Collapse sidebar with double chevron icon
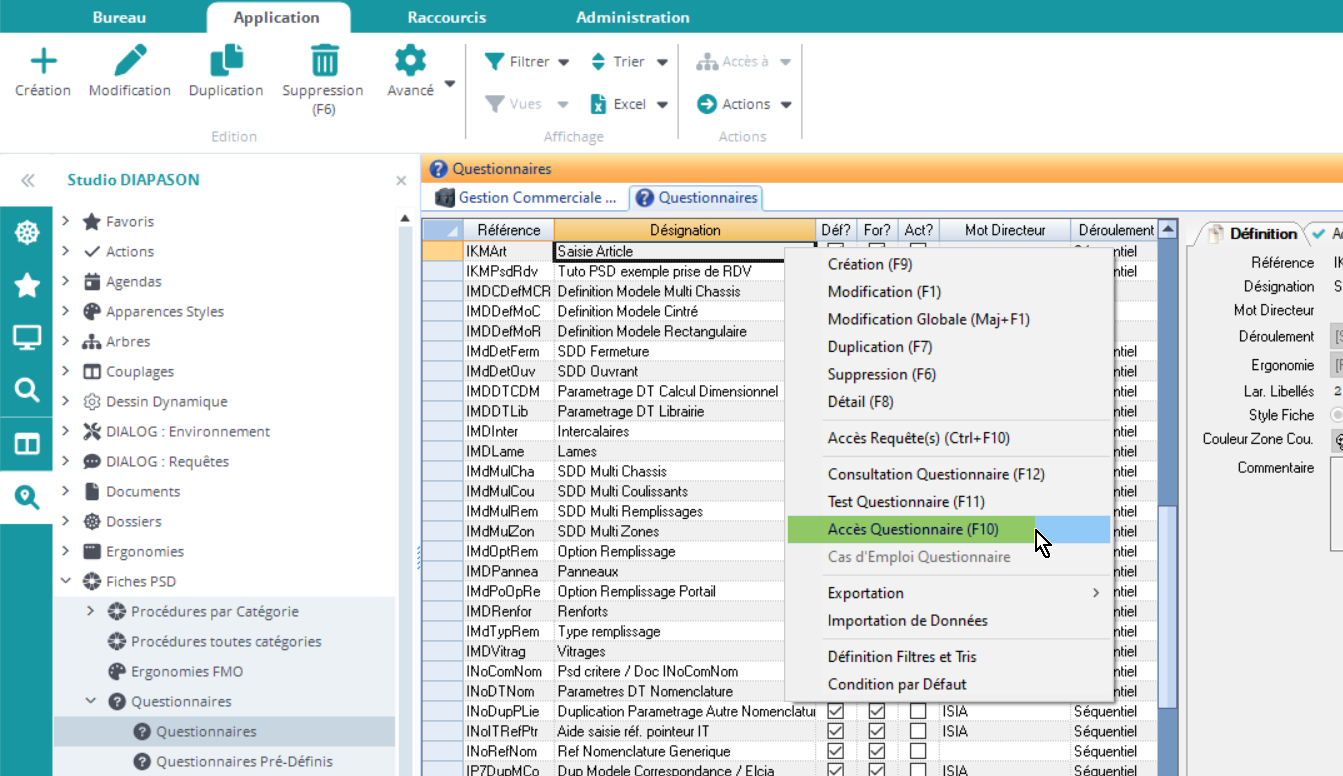This screenshot has width=1343, height=776. point(28,180)
